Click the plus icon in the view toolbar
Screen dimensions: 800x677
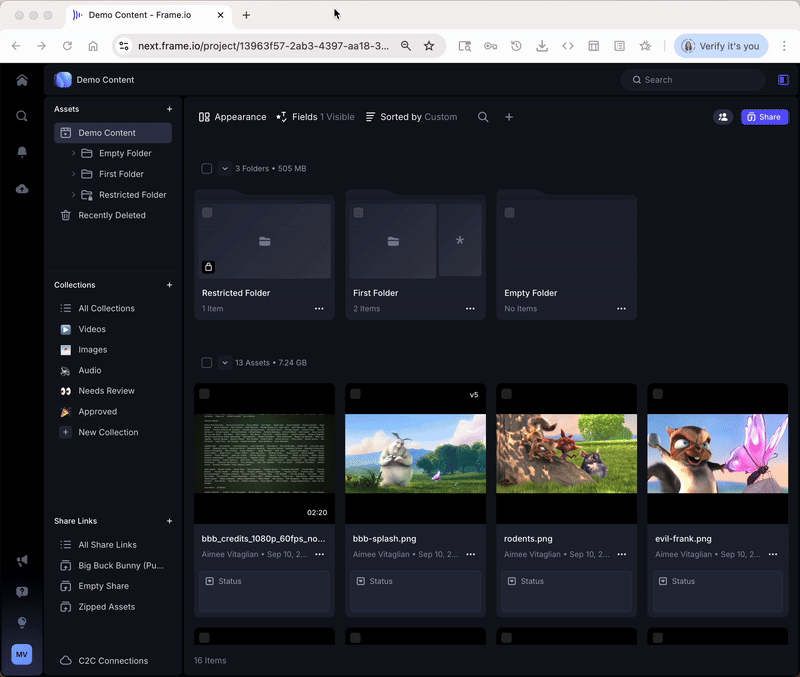tap(509, 117)
